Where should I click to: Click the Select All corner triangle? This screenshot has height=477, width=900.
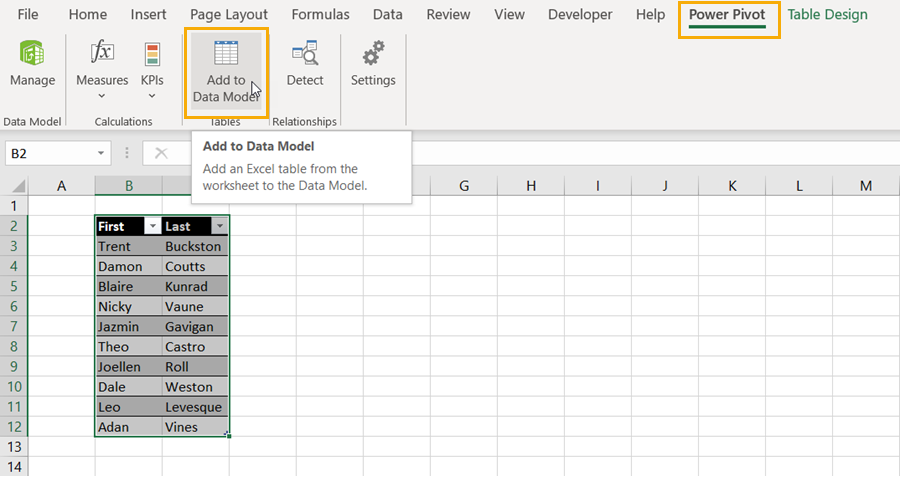pos(18,186)
